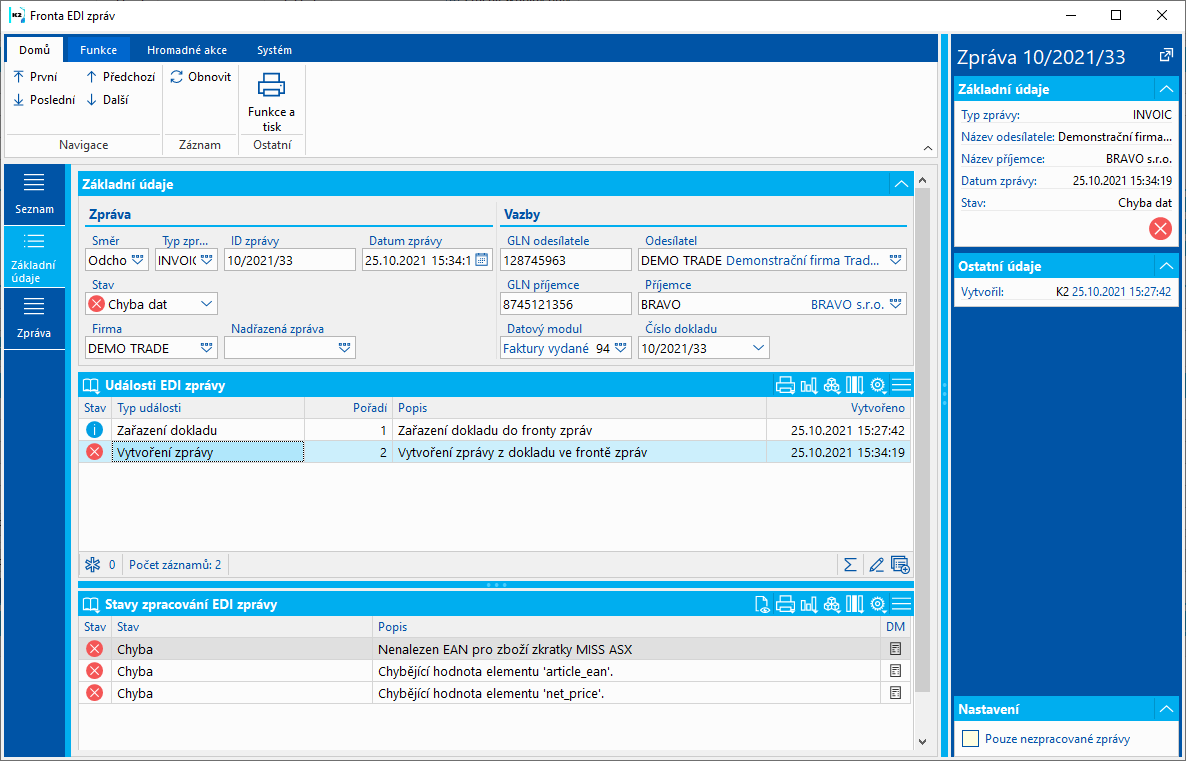This screenshot has width=1186, height=761.
Task: Open the Hromadné akce ribbon tab
Action: point(186,50)
